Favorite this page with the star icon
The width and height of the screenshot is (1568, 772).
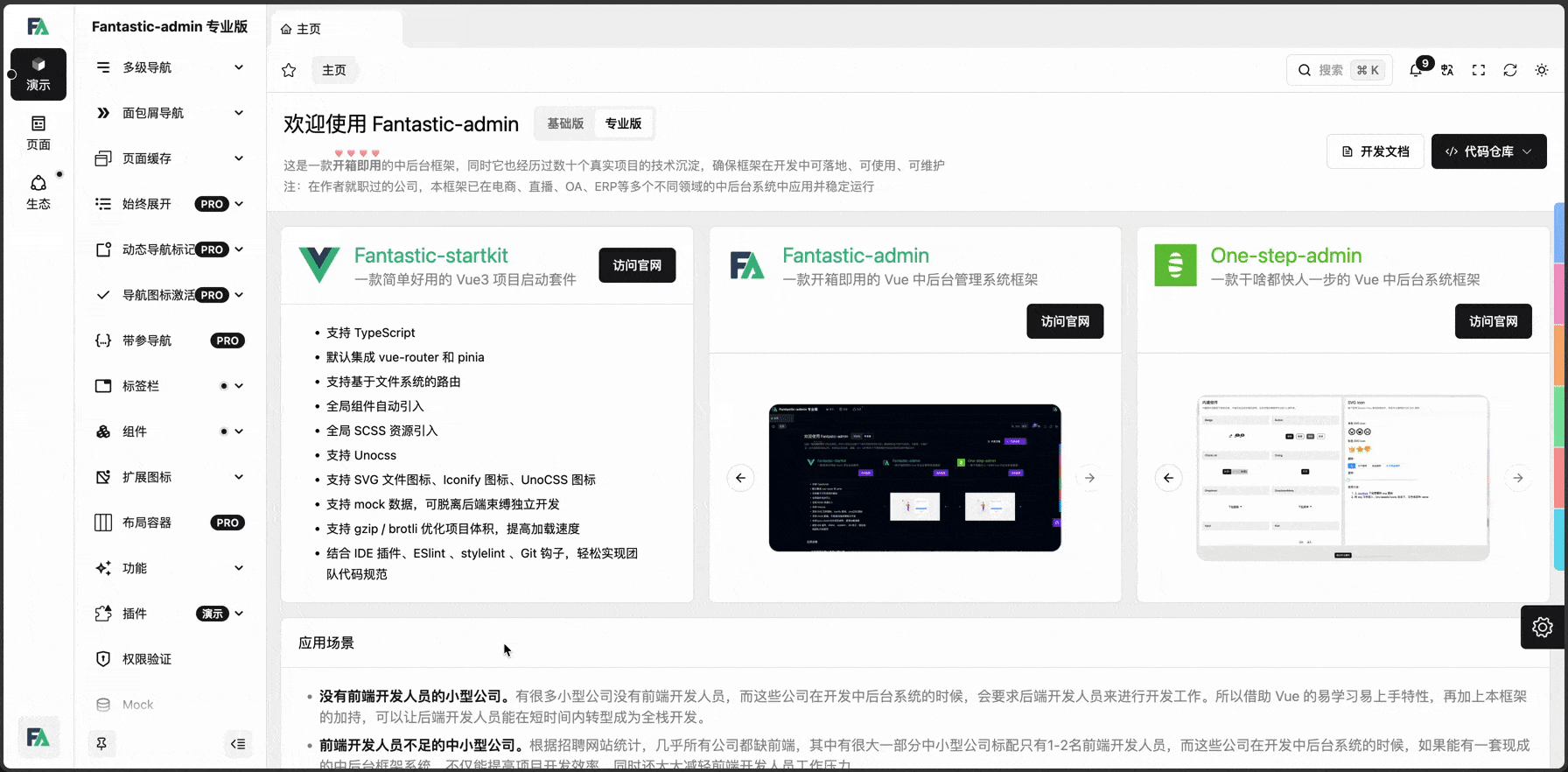[289, 70]
